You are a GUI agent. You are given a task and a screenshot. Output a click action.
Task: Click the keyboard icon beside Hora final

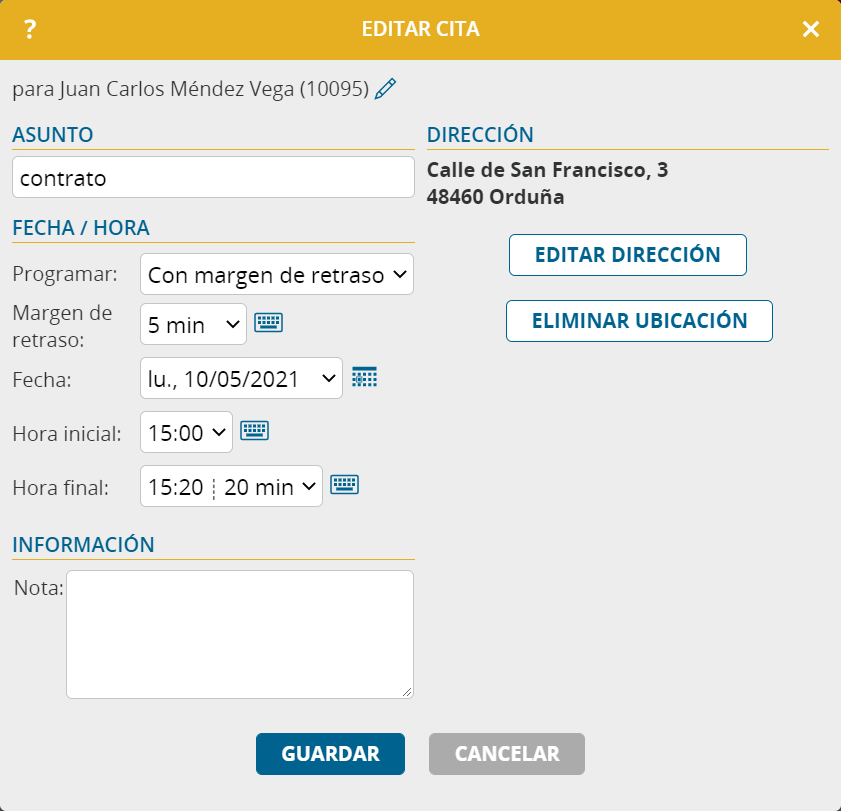point(345,485)
